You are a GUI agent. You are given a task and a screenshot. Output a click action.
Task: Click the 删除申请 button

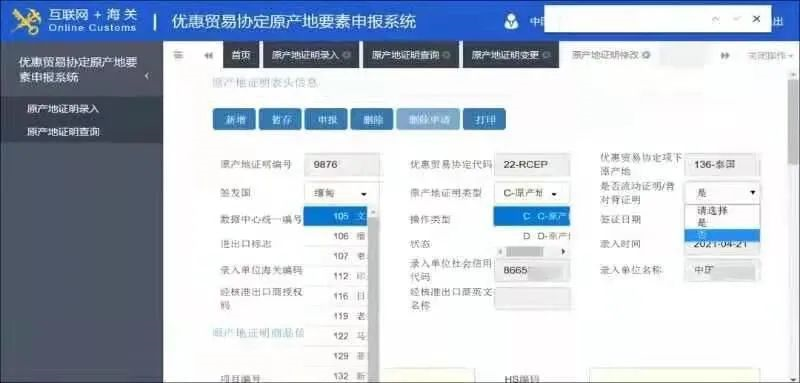tap(428, 119)
